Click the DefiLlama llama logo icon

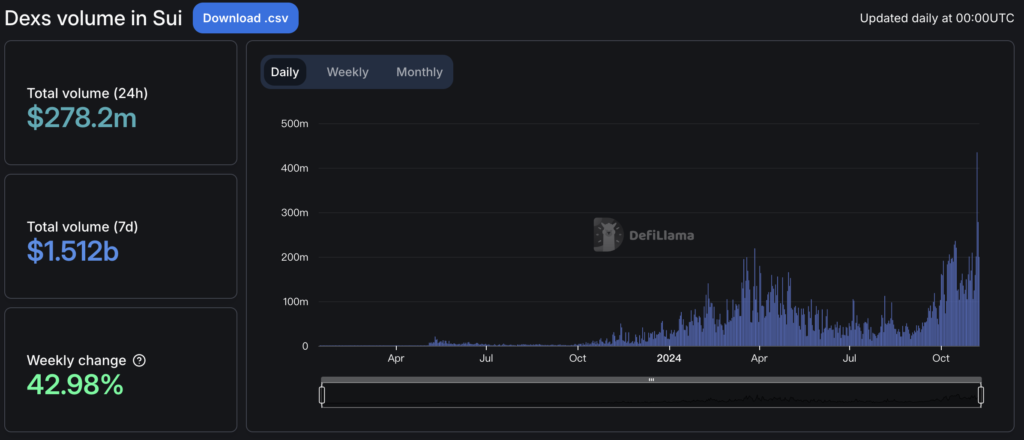tap(607, 235)
